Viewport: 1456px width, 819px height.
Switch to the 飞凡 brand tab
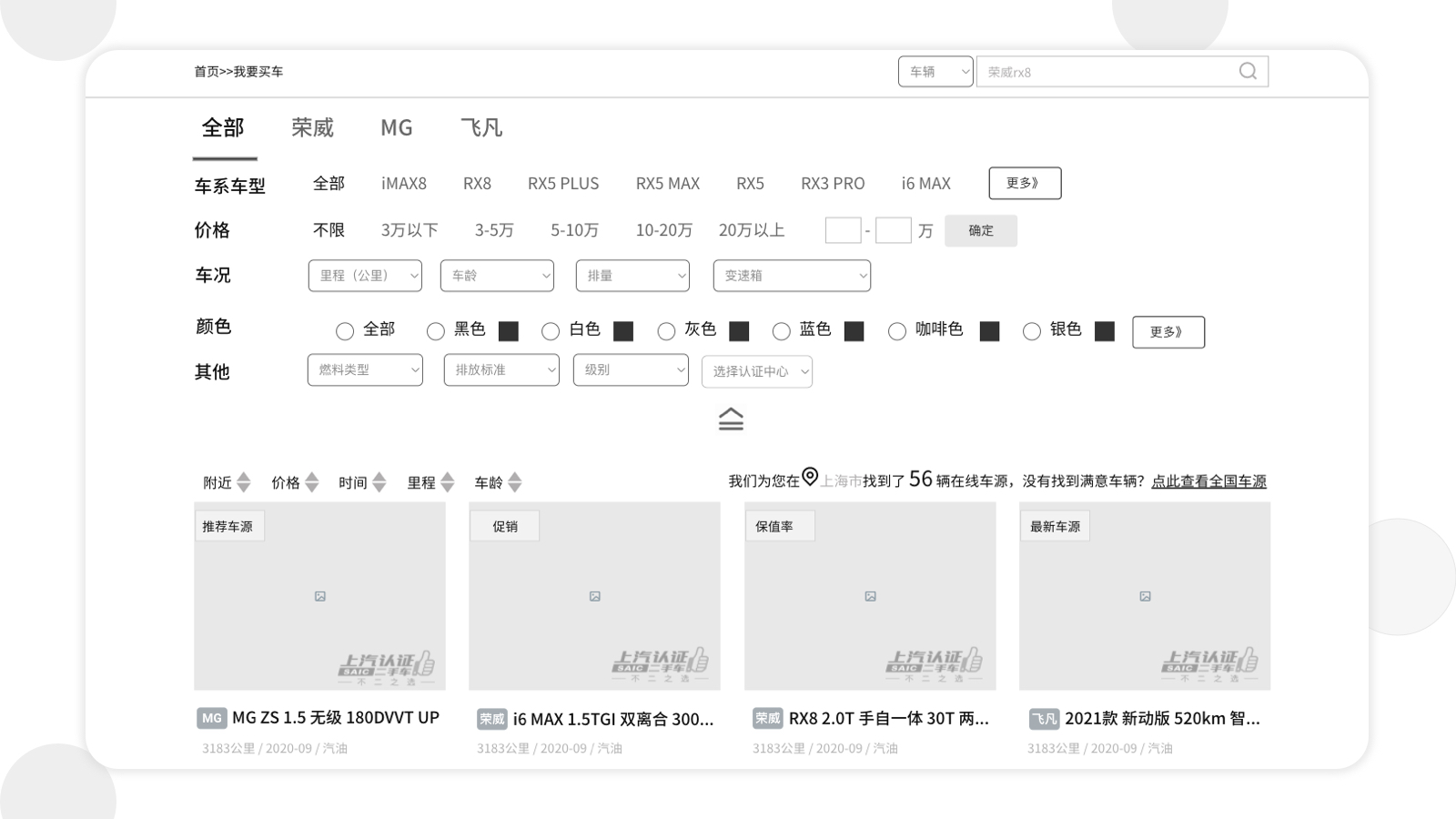(481, 127)
